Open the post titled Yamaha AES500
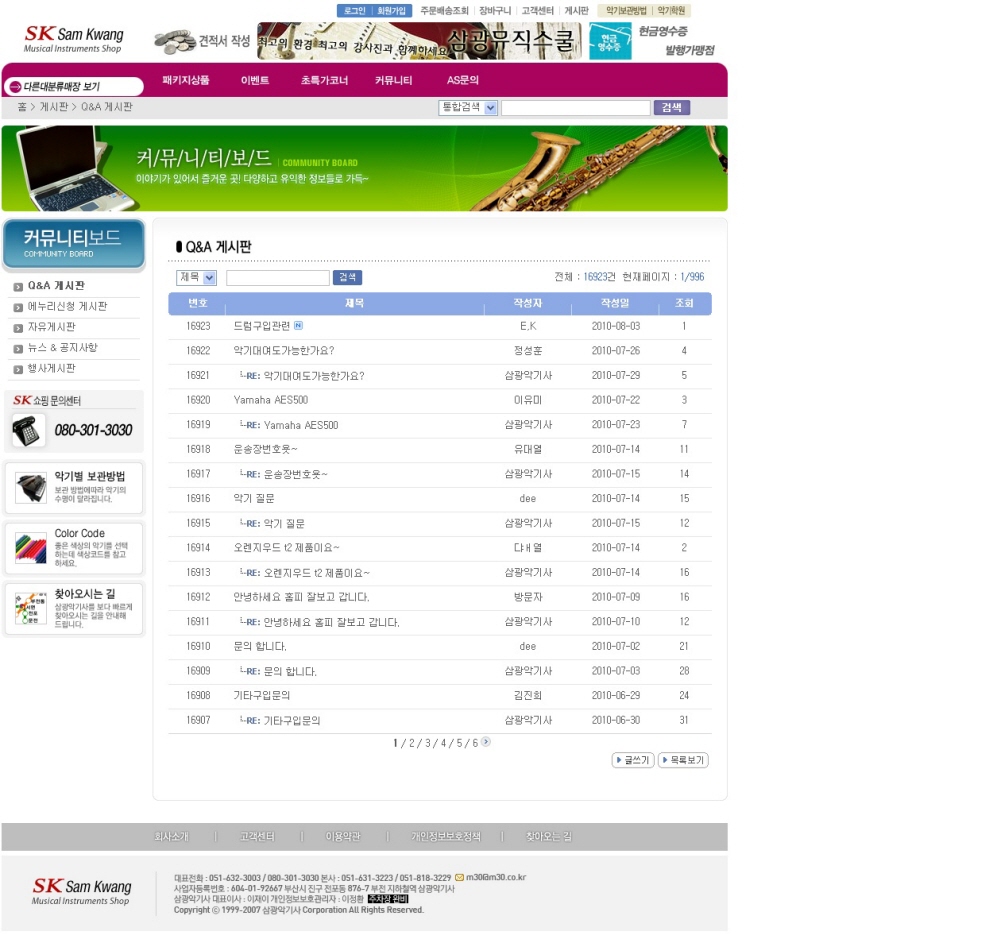This screenshot has height=934, width=1000. point(270,400)
